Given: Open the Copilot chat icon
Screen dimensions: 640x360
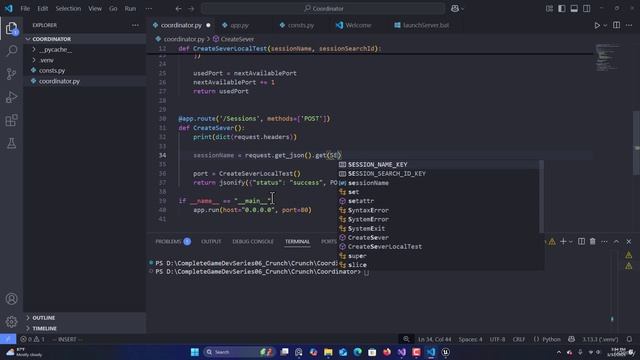Looking at the screenshot, I should point(455,9).
